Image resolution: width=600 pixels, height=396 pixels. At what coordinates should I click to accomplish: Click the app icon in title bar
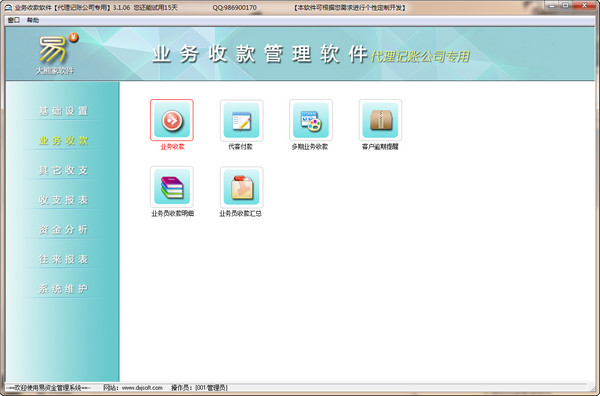coord(8,7)
